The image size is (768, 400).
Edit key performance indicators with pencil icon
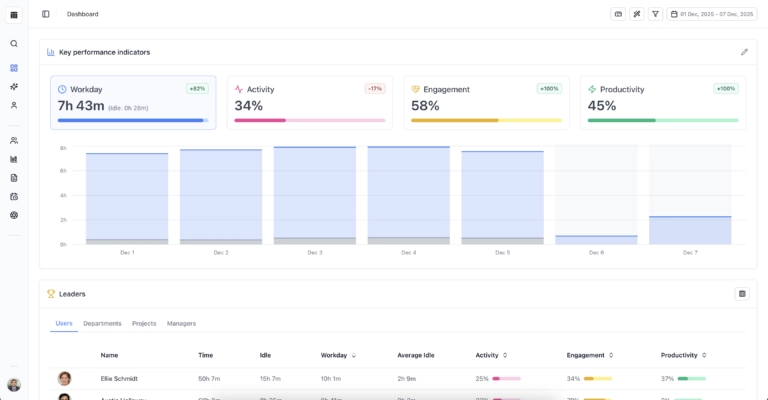(x=744, y=52)
